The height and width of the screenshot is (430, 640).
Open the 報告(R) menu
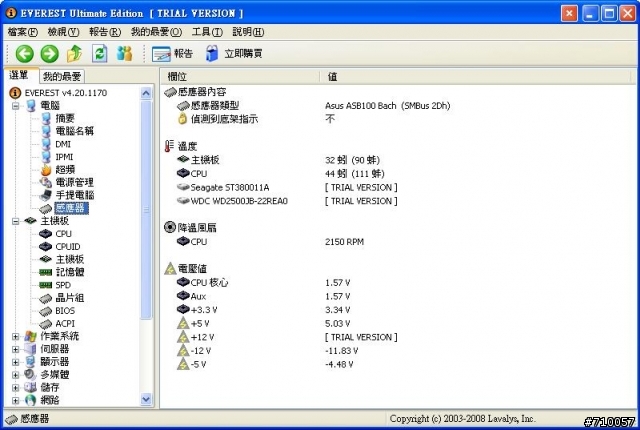click(x=105, y=32)
